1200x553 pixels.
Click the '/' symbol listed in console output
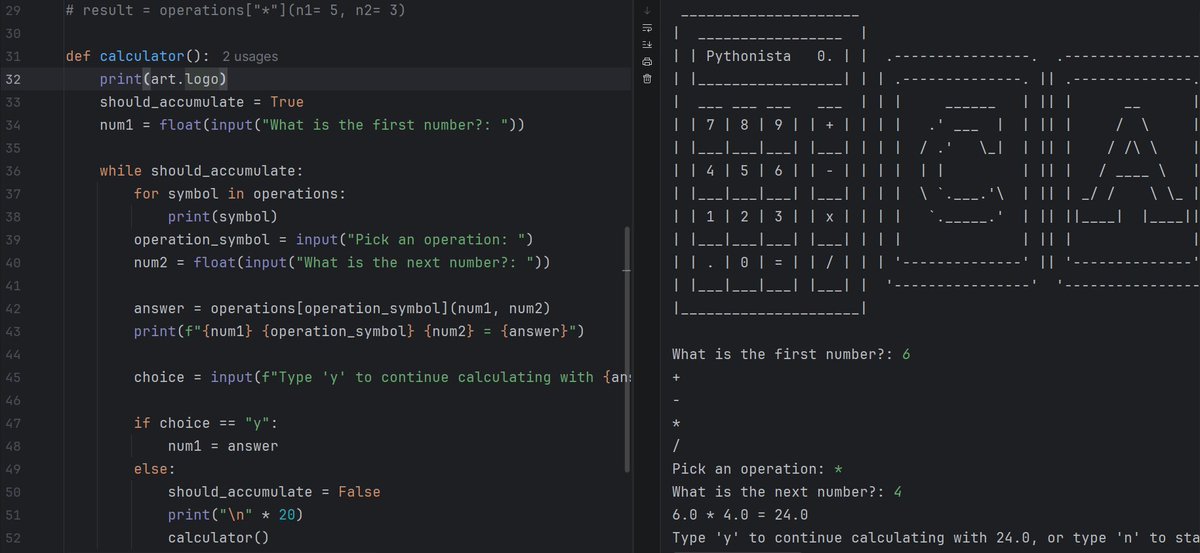click(677, 446)
